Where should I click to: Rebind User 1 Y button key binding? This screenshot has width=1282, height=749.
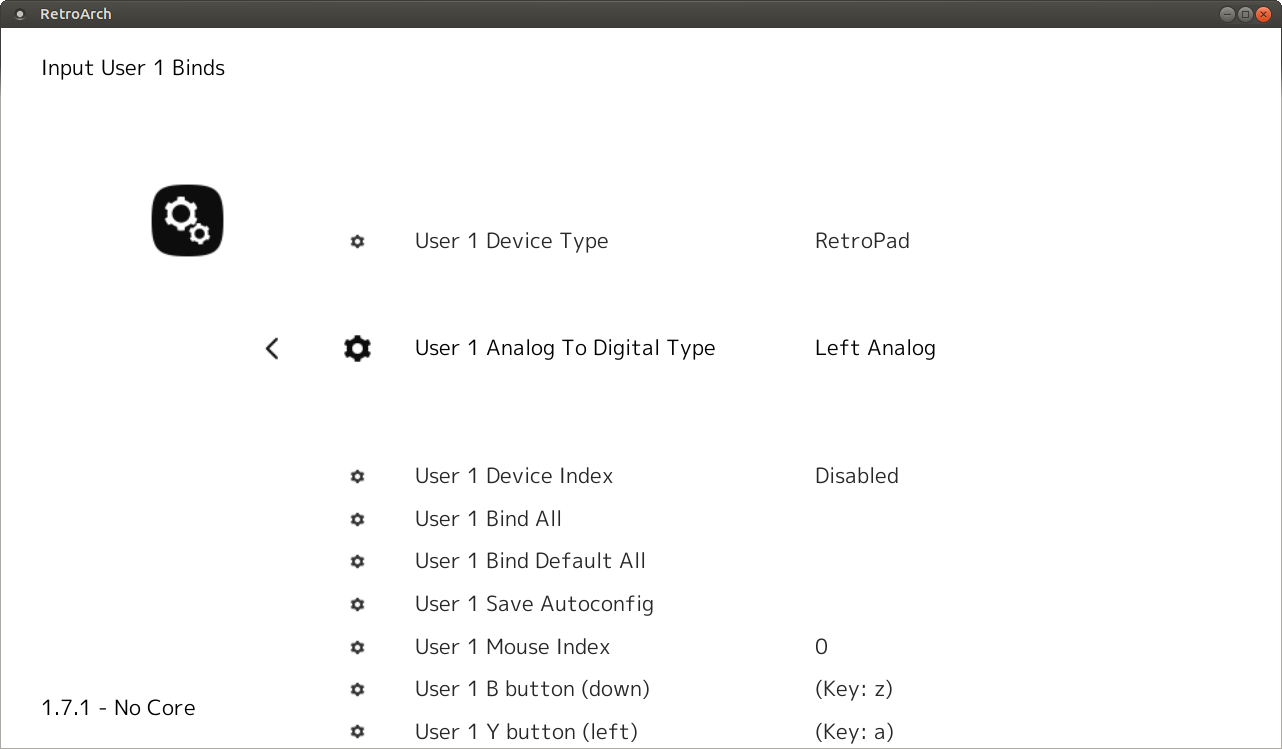tap(526, 731)
